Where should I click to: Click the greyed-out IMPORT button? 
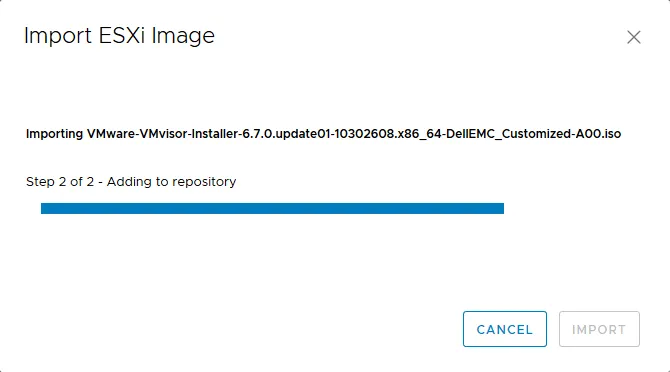tap(599, 329)
